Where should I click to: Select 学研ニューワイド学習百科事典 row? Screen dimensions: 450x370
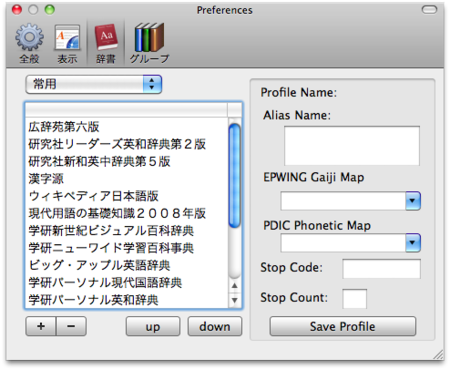127,248
